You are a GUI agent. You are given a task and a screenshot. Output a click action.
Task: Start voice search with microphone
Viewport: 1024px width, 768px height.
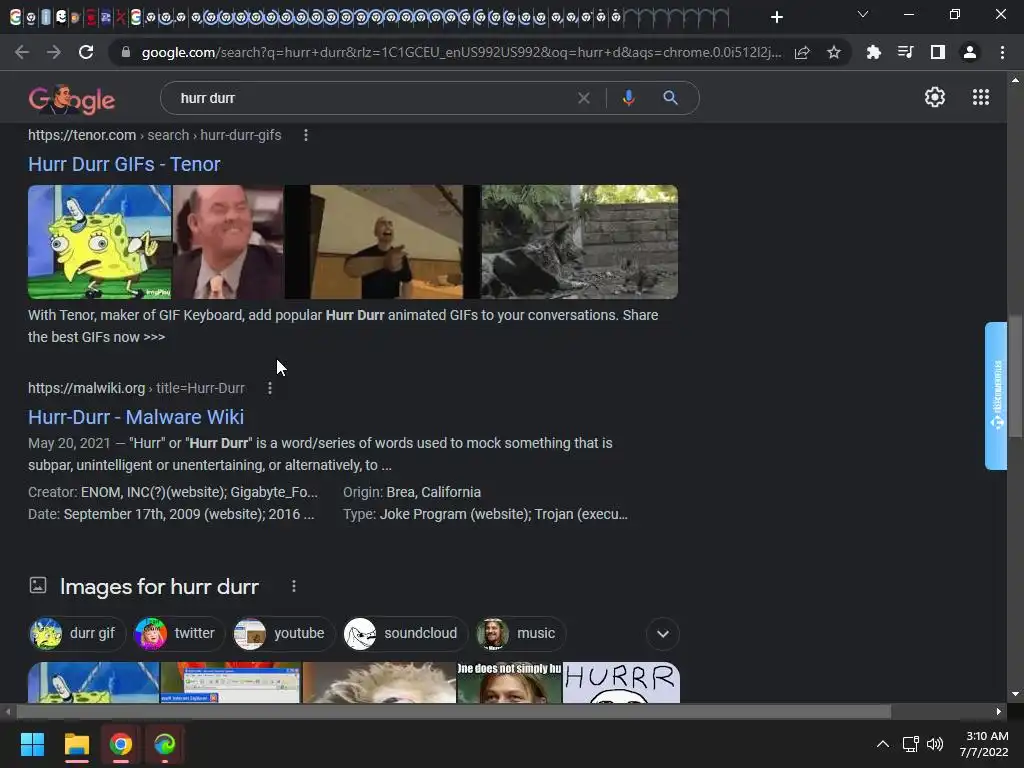[628, 98]
